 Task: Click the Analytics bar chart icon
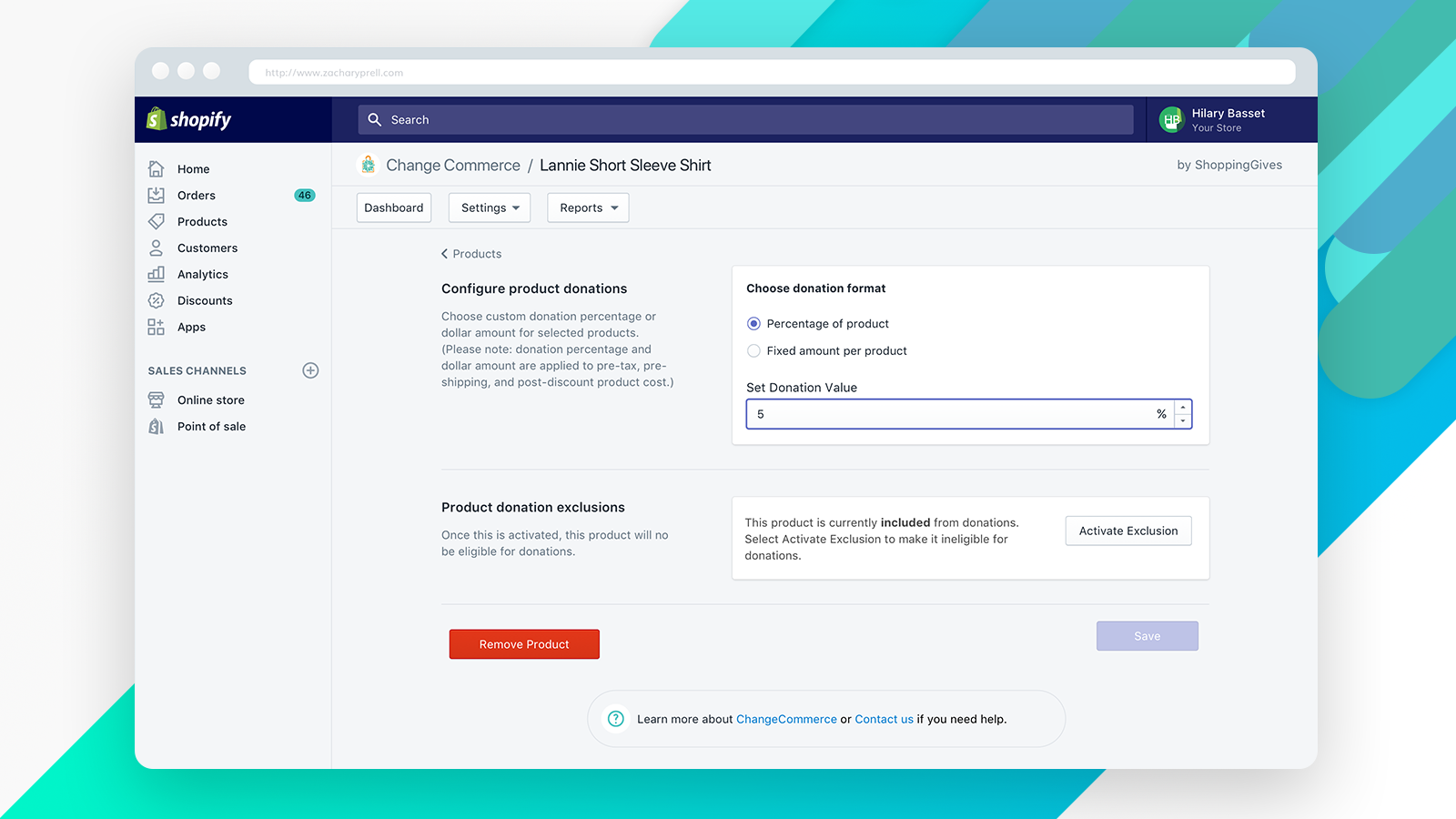coord(157,274)
